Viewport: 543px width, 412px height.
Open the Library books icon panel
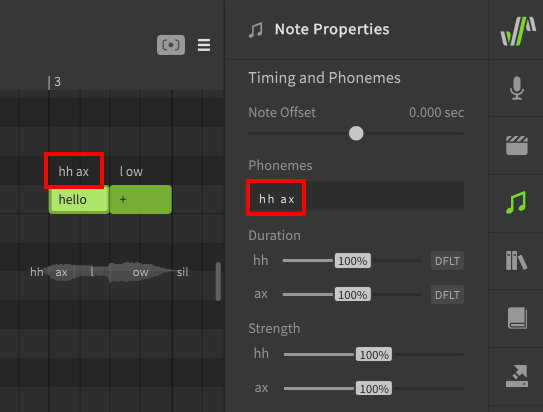pyautogui.click(x=516, y=260)
